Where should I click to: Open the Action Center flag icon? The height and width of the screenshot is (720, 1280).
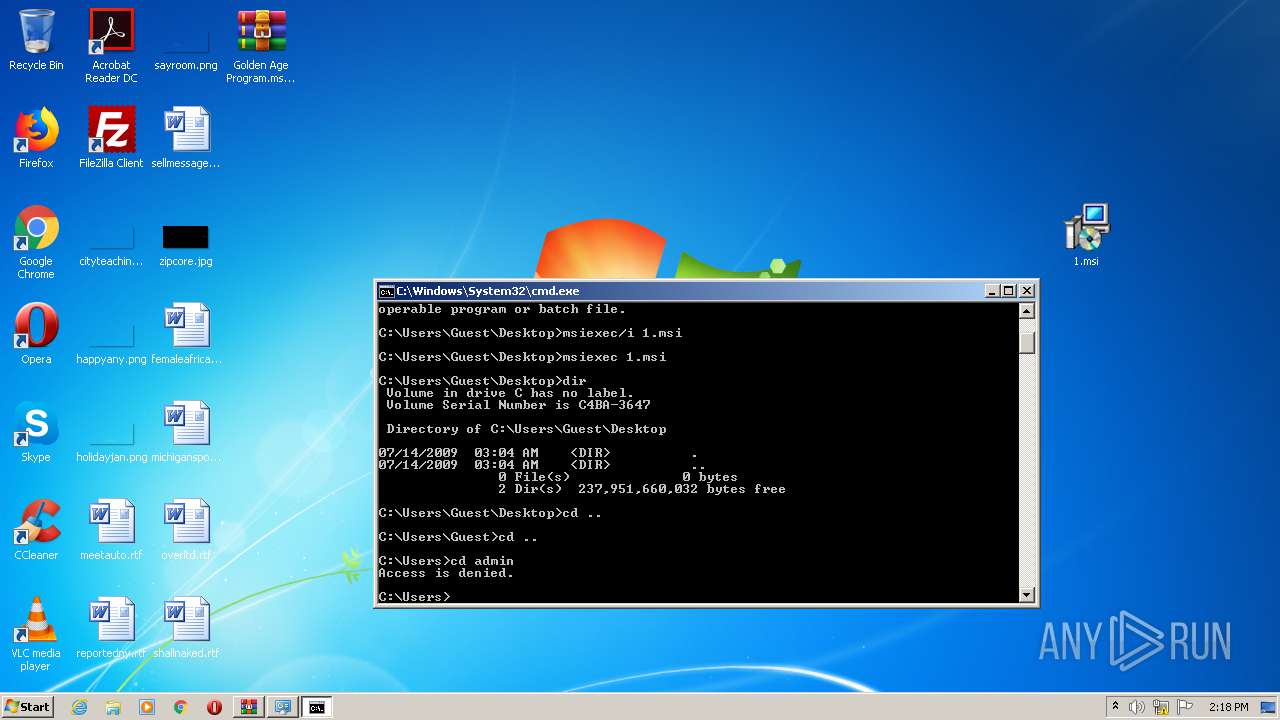pyautogui.click(x=1185, y=707)
